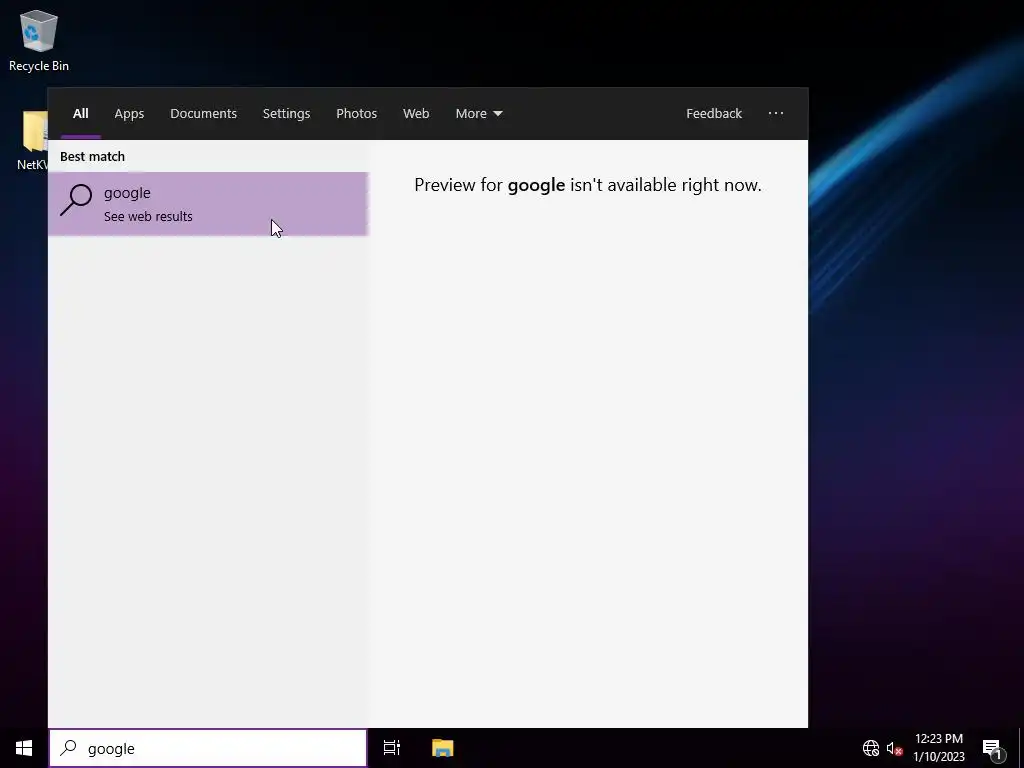Filter results by Photos tab
The image size is (1024, 768).
(x=356, y=113)
